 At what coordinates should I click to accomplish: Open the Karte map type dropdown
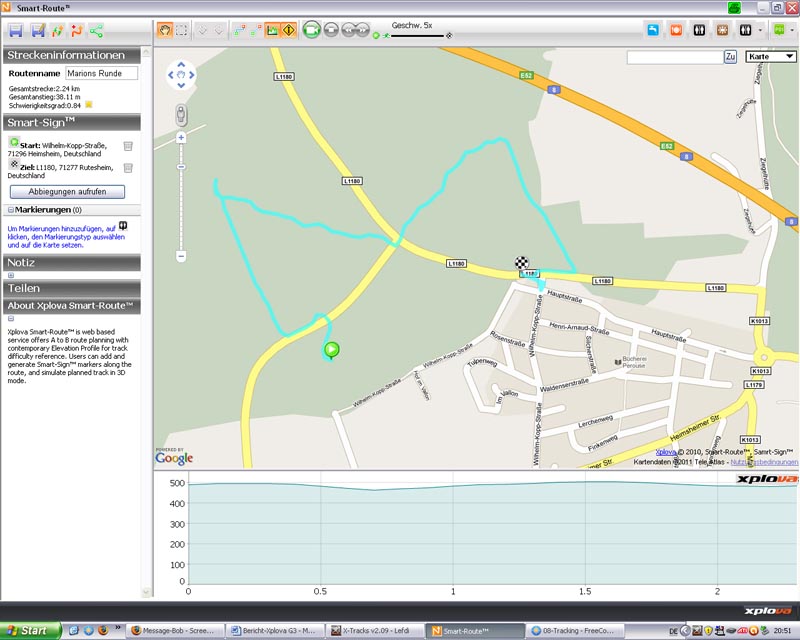(770, 56)
